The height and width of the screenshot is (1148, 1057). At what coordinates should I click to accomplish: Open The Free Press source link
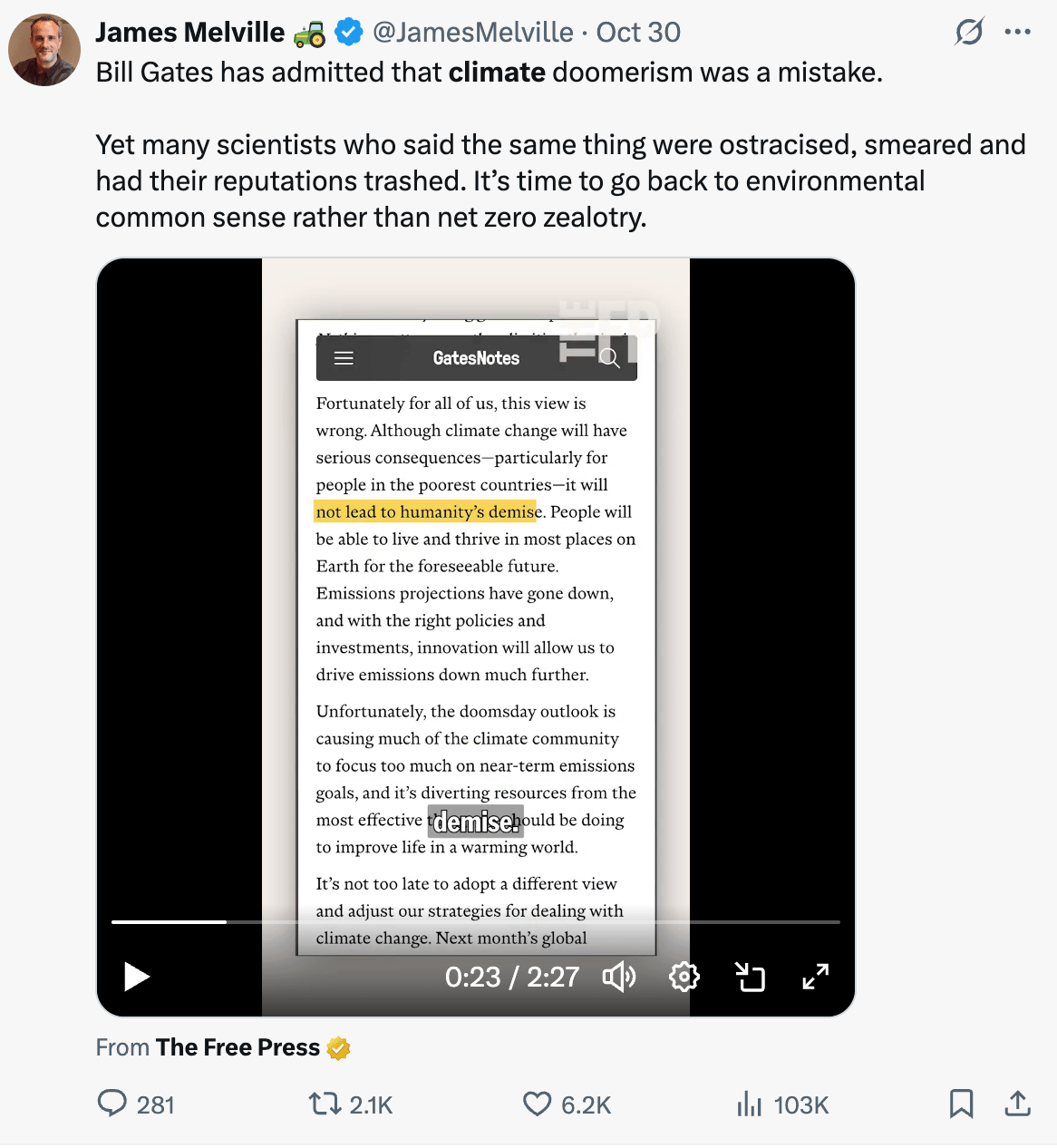point(238,1047)
